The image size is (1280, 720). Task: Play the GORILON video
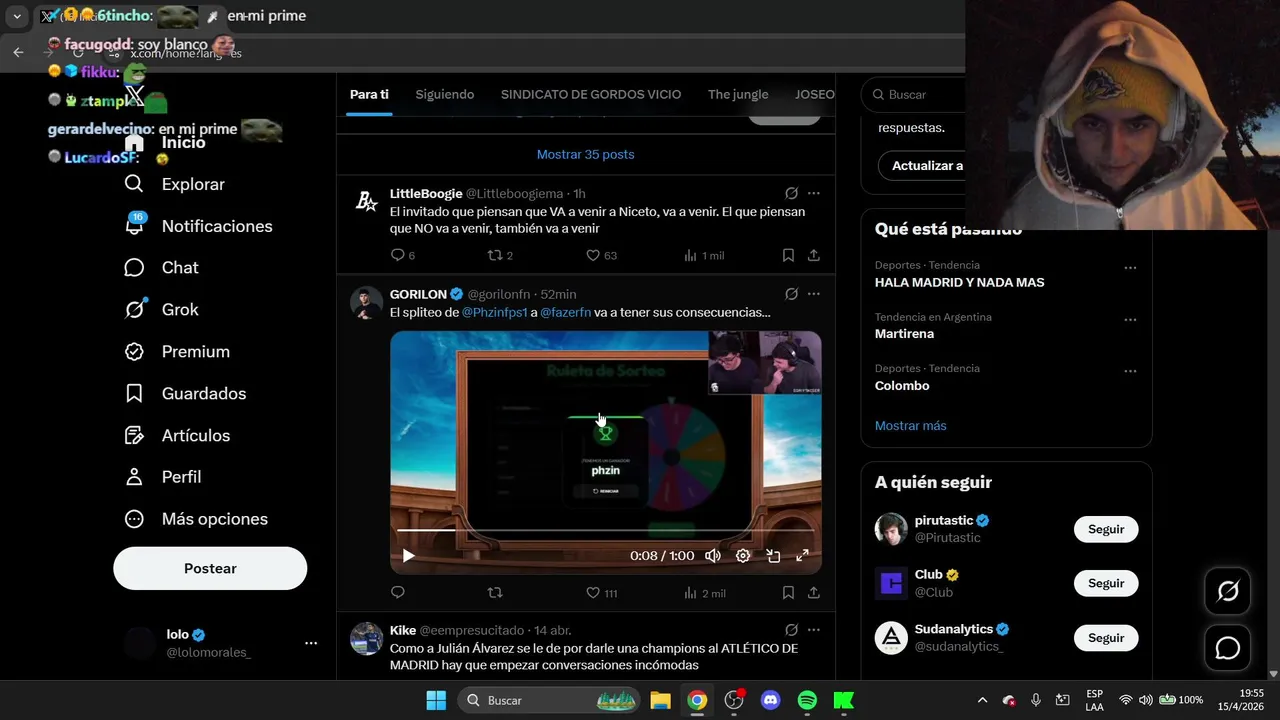coord(408,556)
